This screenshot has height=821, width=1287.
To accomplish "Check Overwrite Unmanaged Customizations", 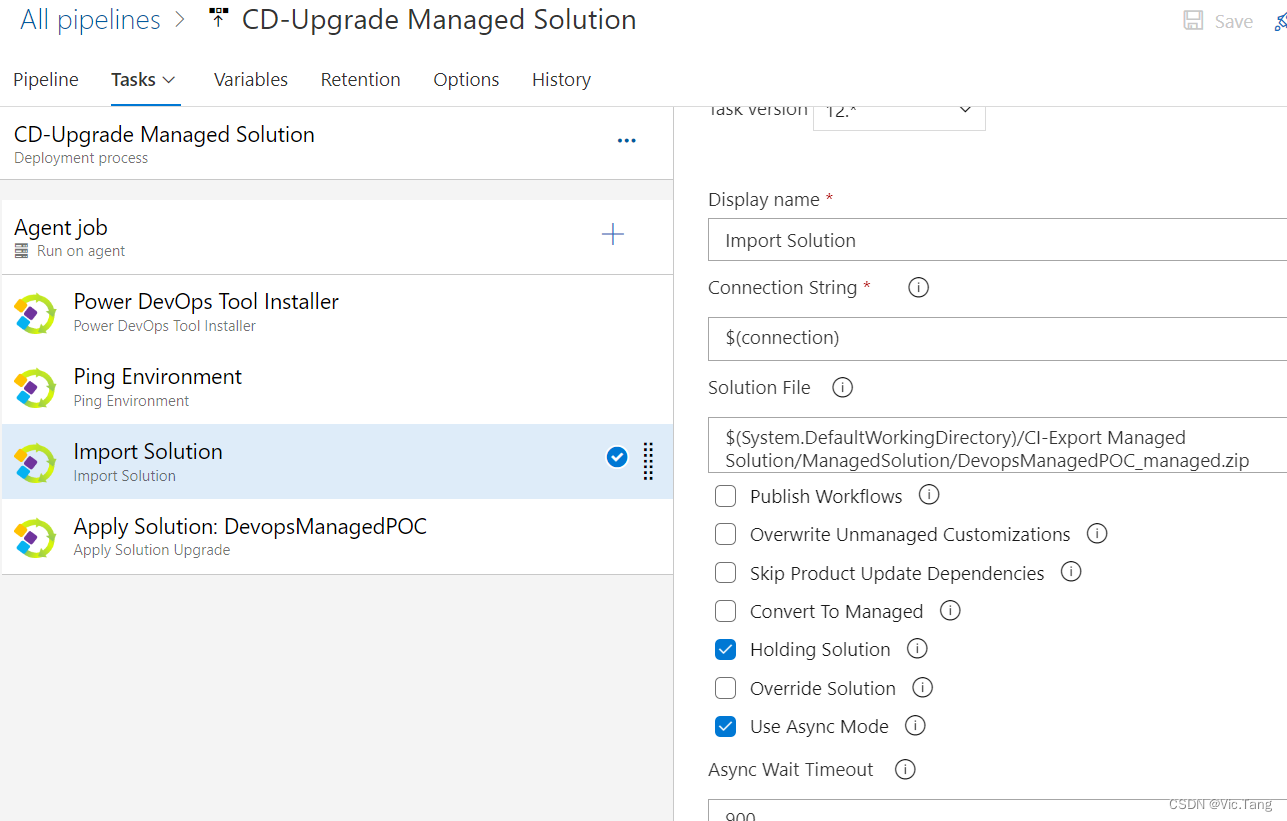I will 725,533.
